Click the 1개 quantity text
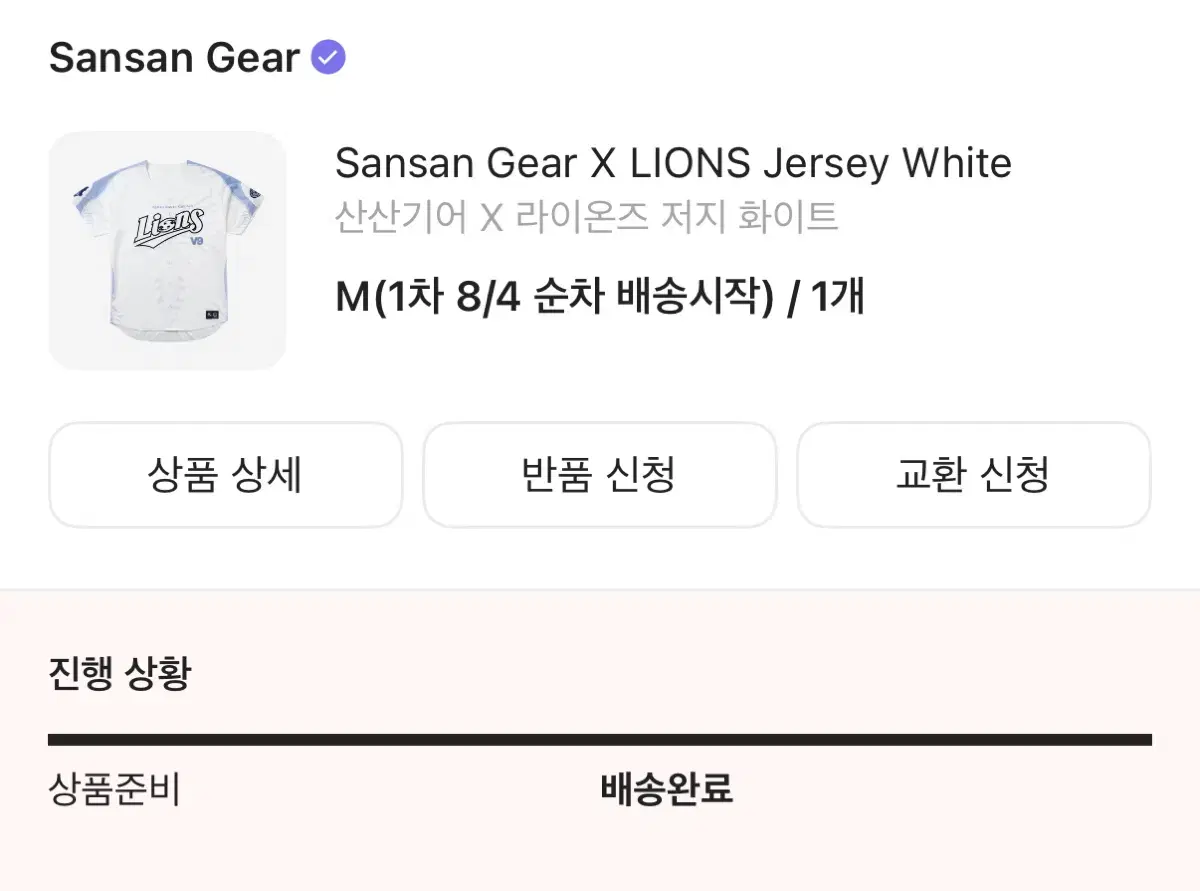Viewport: 1200px width, 891px height. pos(838,297)
